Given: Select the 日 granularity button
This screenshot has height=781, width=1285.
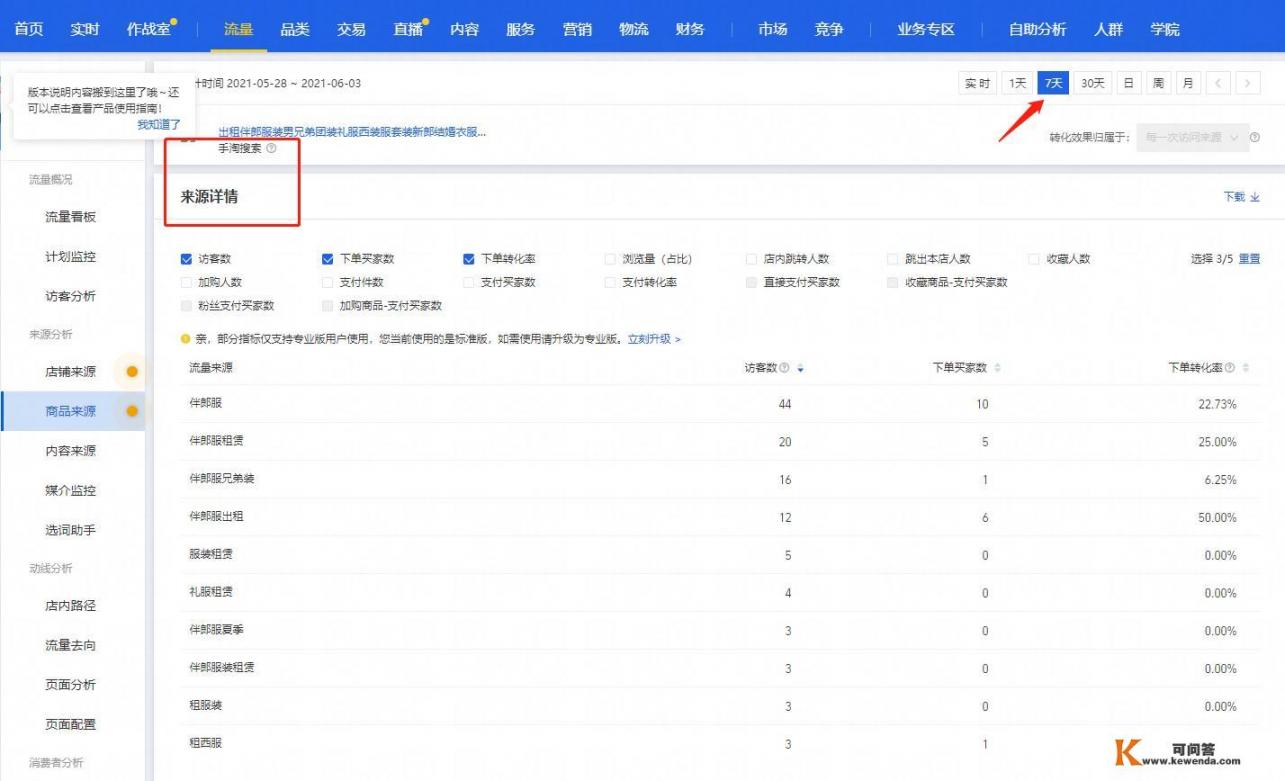Looking at the screenshot, I should click(1129, 83).
